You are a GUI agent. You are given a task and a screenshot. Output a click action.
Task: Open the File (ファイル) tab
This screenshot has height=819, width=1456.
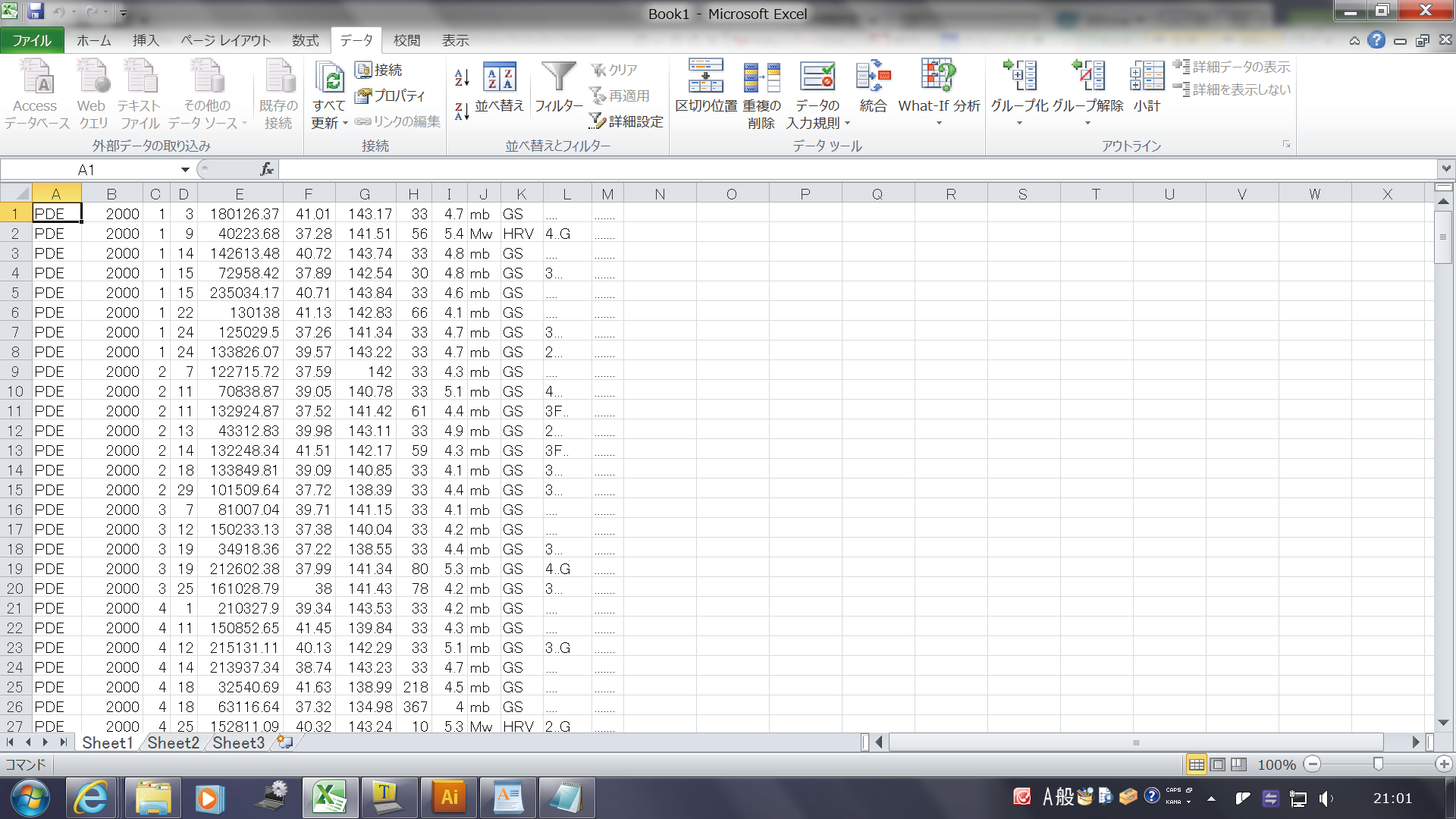(x=32, y=40)
